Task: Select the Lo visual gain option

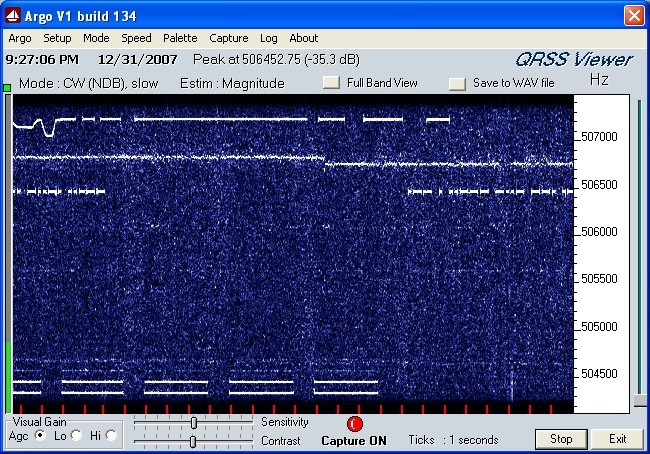Action: pos(76,435)
